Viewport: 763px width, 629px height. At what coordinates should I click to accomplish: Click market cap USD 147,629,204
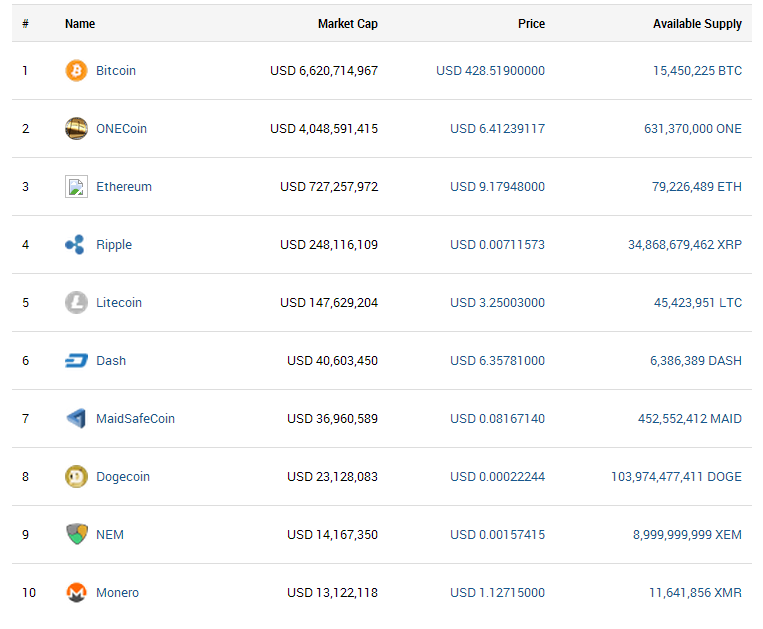tap(329, 303)
